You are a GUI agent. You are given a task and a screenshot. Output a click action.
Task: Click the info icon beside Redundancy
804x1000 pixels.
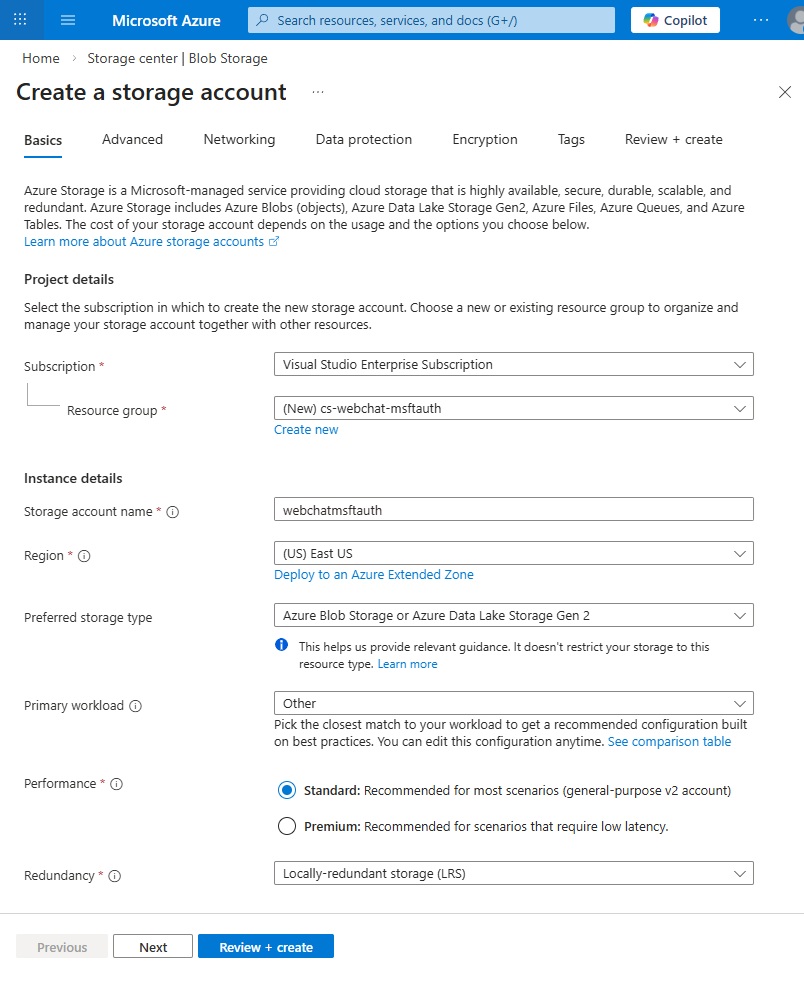pyautogui.click(x=114, y=876)
